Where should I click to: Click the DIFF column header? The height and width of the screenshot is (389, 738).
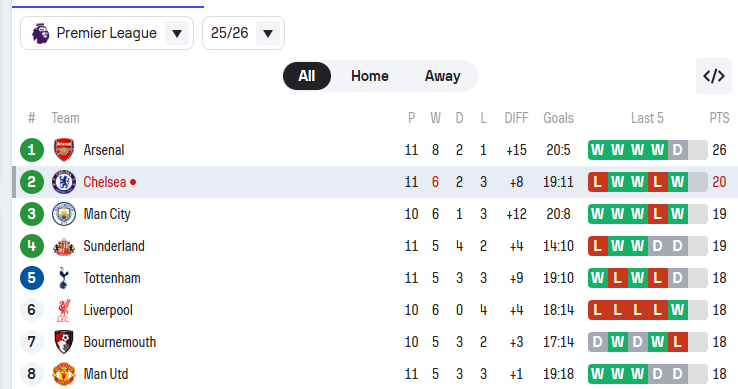click(516, 118)
